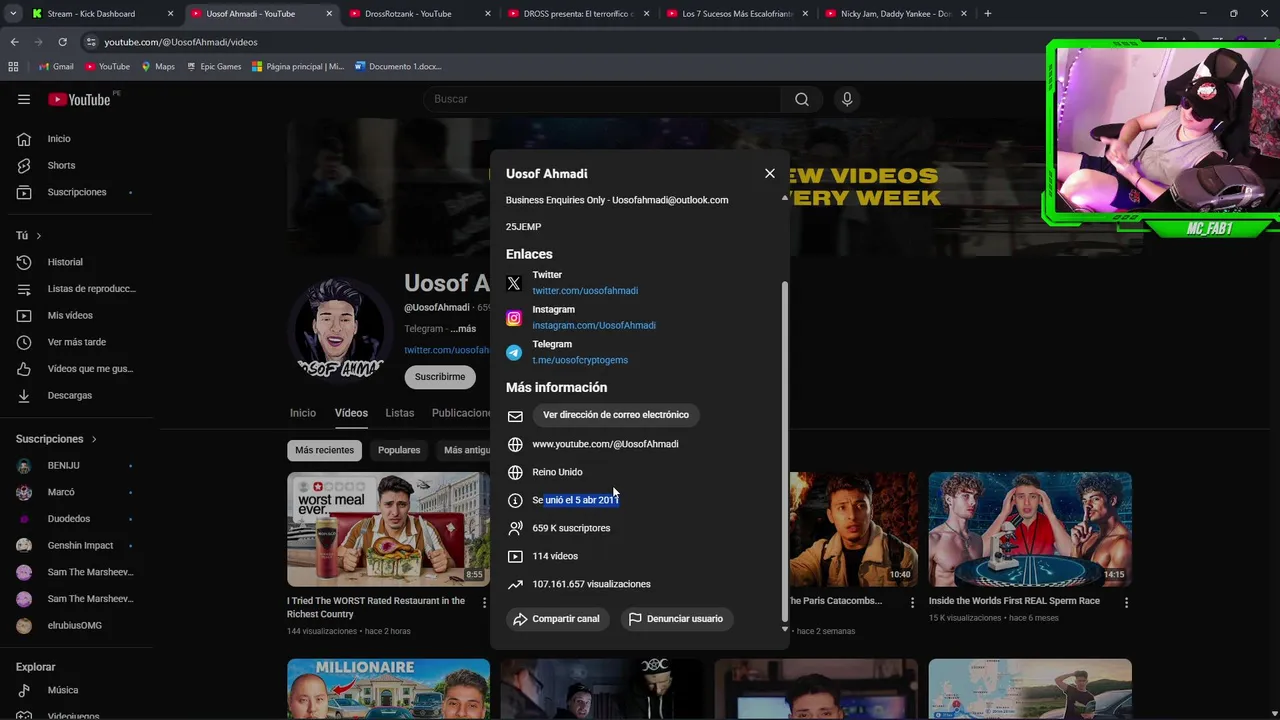Open Listas de reproducción in sidebar
Image resolution: width=1280 pixels, height=720 pixels.
(76, 289)
